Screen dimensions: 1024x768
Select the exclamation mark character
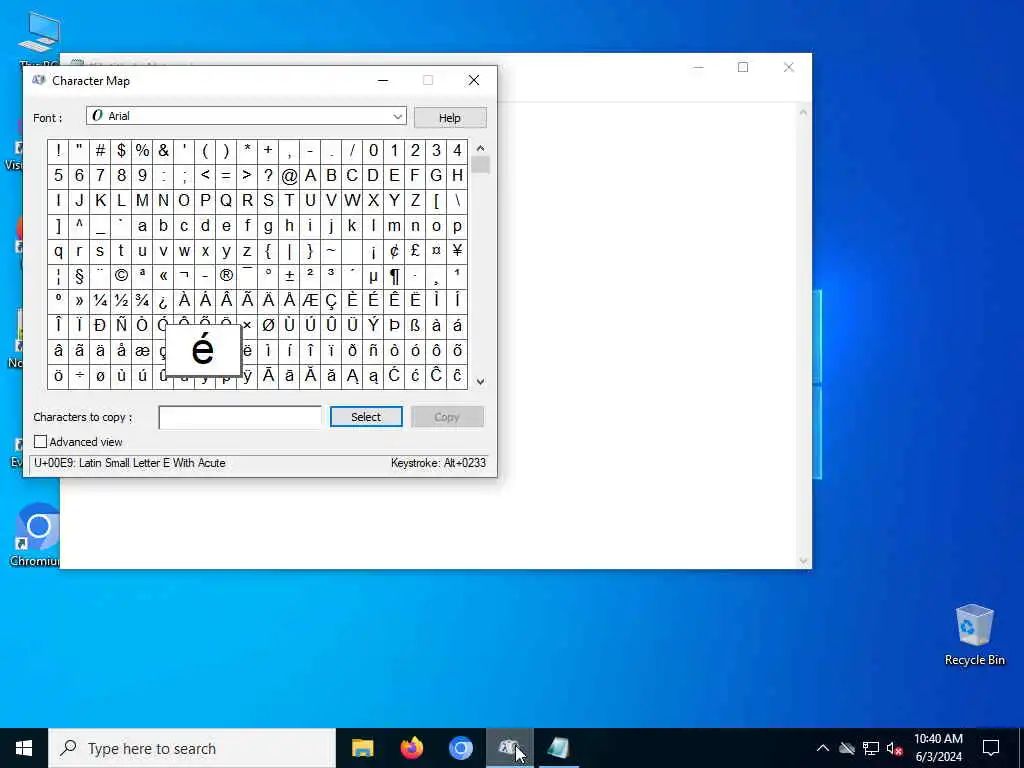pyautogui.click(x=58, y=151)
